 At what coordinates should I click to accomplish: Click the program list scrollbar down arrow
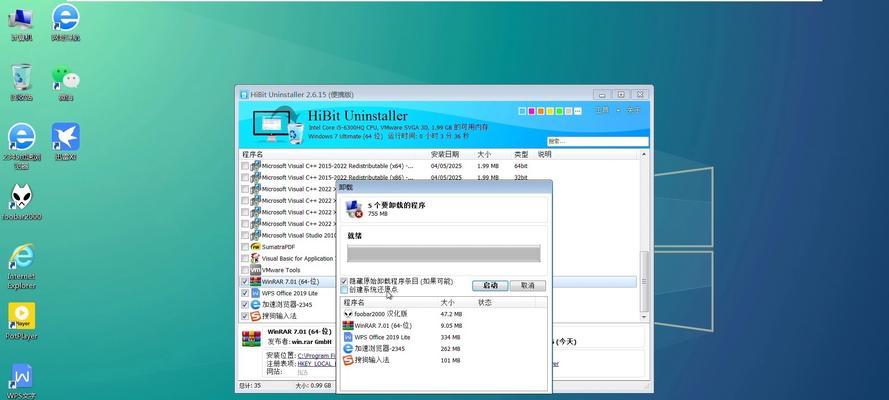point(644,318)
